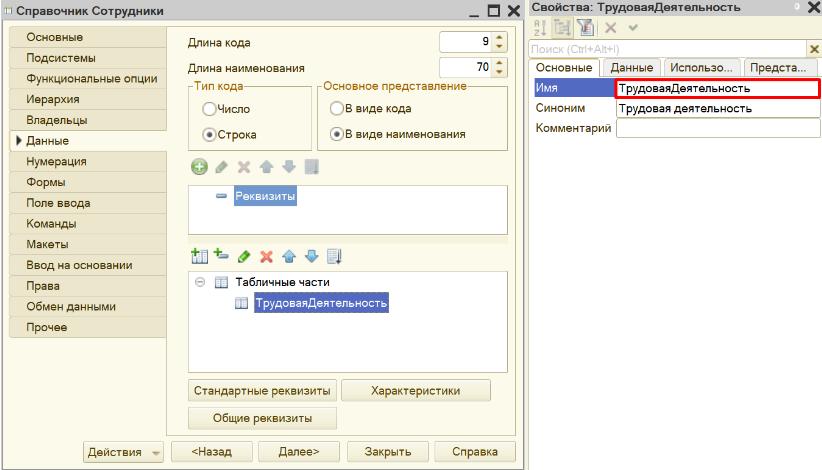This screenshot has width=822, height=470.
Task: Open help with Справка button
Action: [475, 452]
